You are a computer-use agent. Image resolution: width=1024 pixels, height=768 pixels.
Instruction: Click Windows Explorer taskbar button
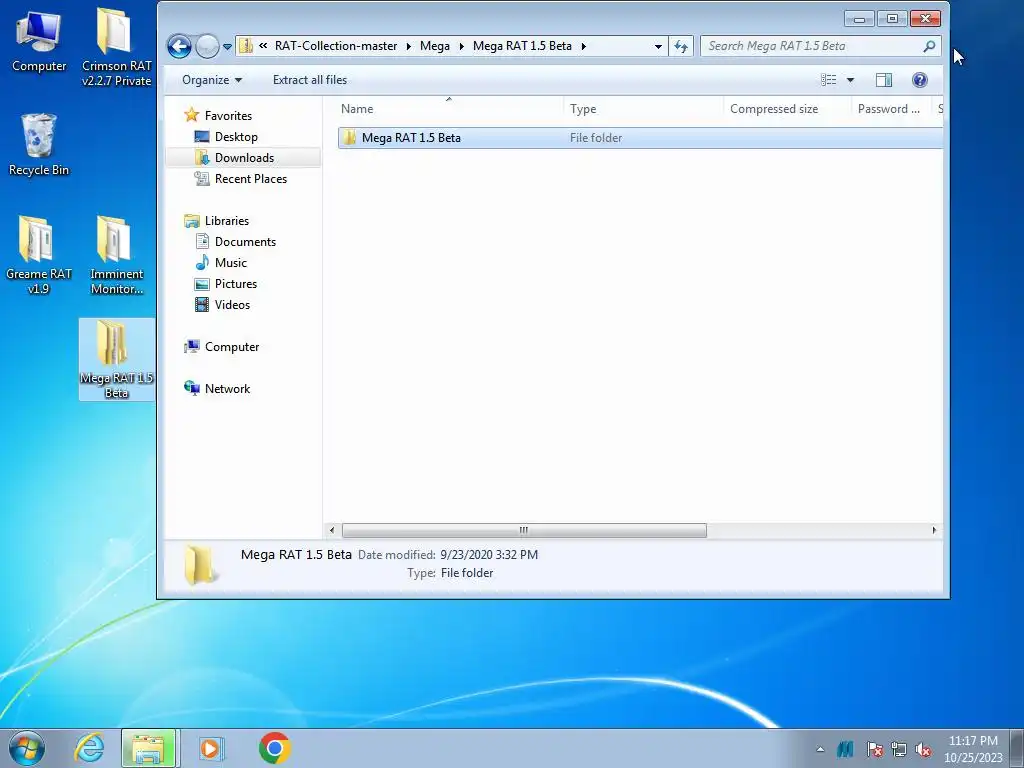click(x=148, y=748)
